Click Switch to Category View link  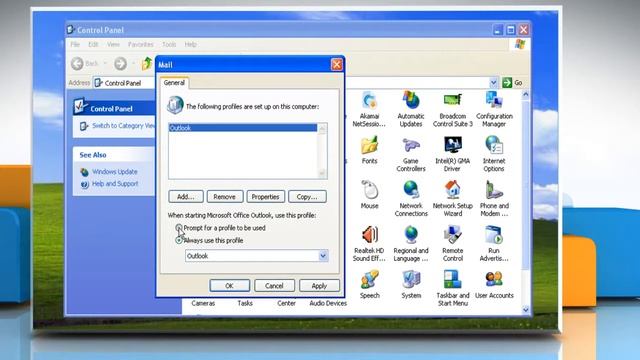[123, 126]
